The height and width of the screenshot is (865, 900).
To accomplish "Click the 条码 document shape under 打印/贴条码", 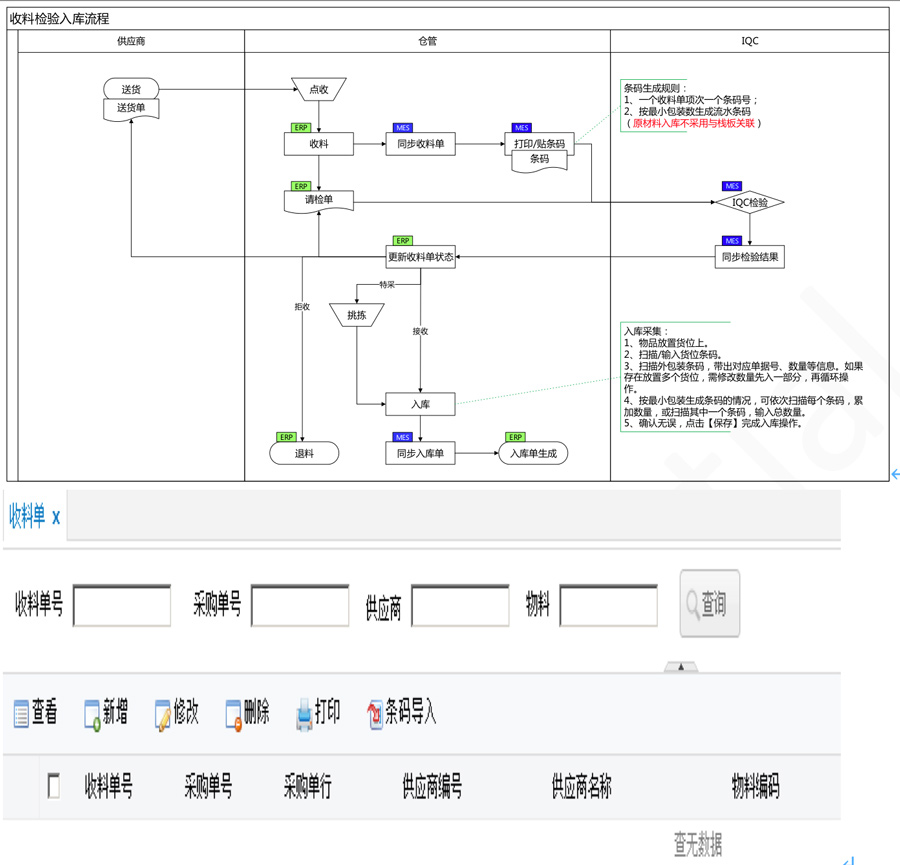I will [539, 161].
